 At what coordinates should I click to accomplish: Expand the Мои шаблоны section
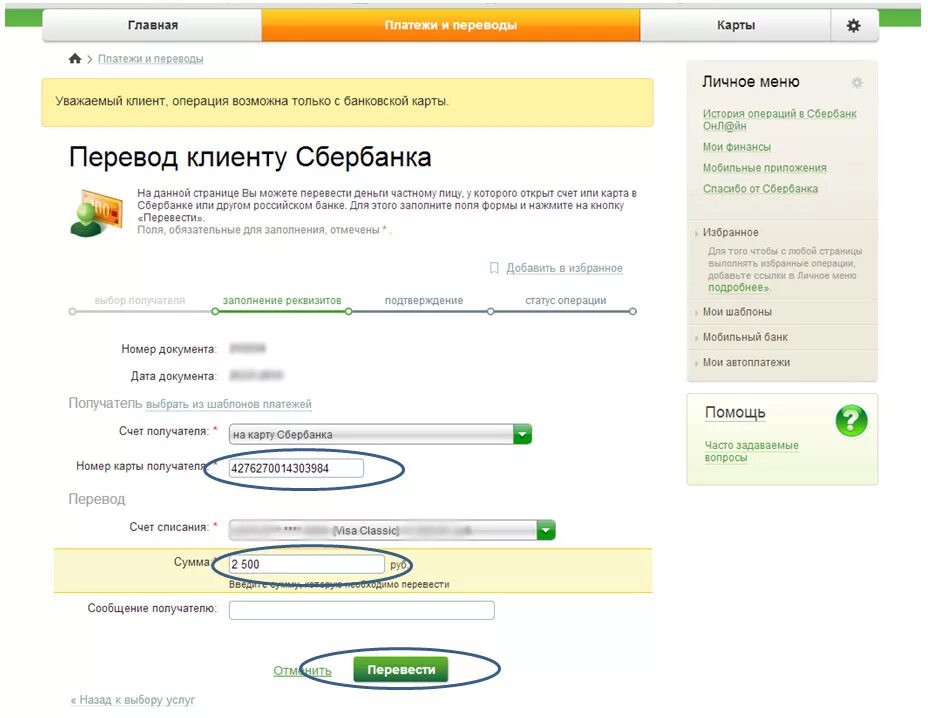coord(737,312)
